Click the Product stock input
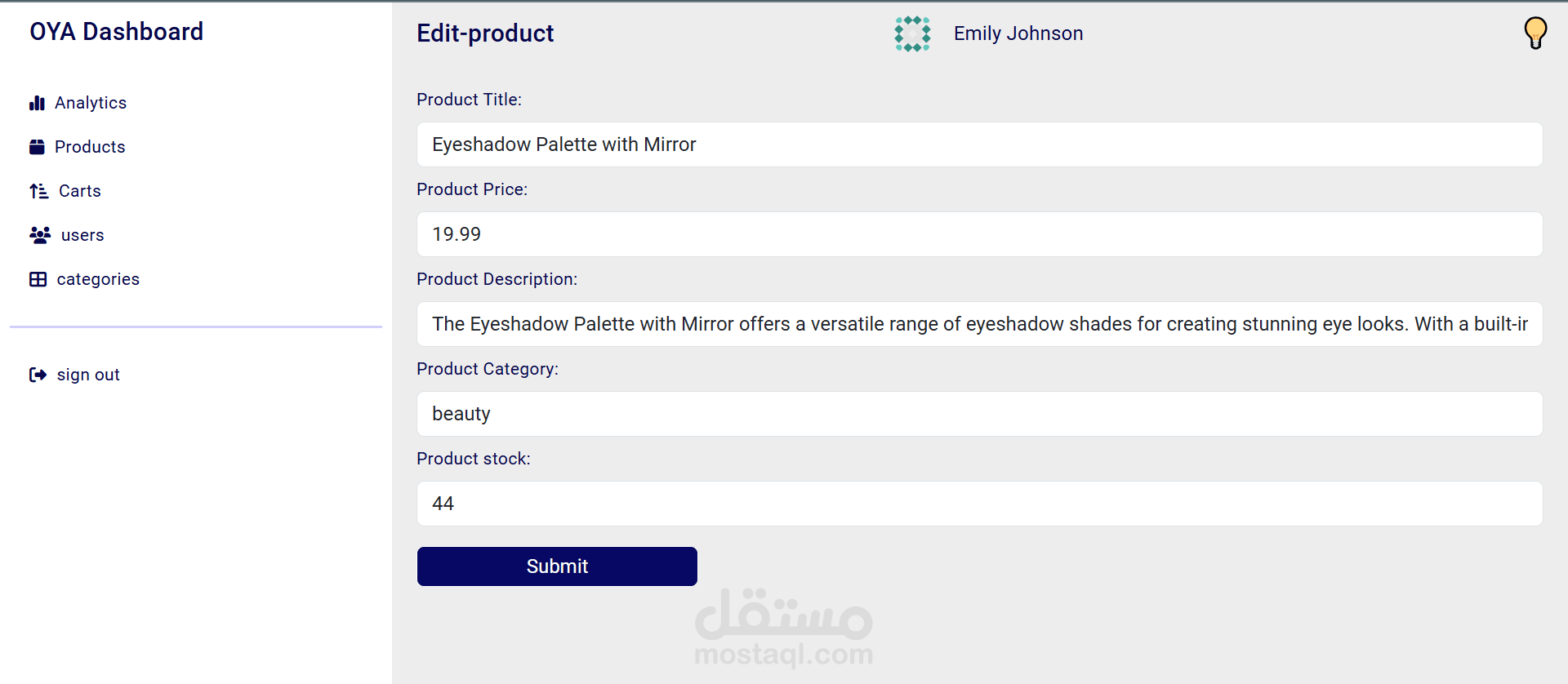1568x684 pixels. tap(979, 504)
